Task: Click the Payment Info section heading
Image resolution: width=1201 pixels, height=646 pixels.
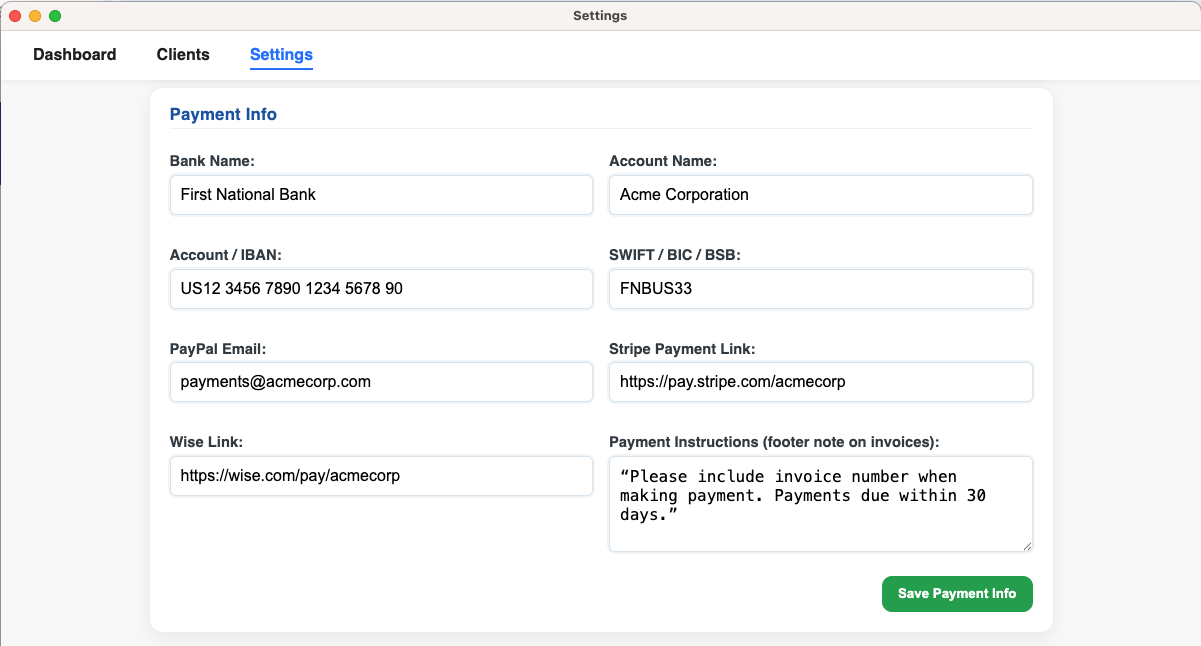Action: (223, 114)
